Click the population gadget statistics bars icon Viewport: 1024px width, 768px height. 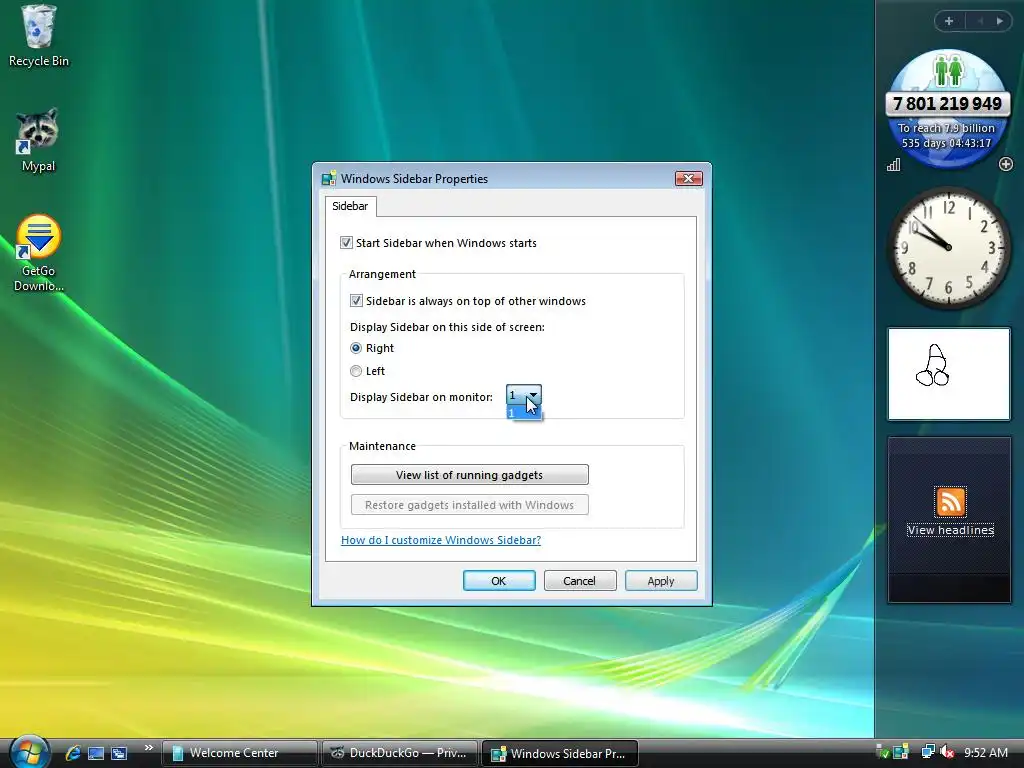[893, 165]
